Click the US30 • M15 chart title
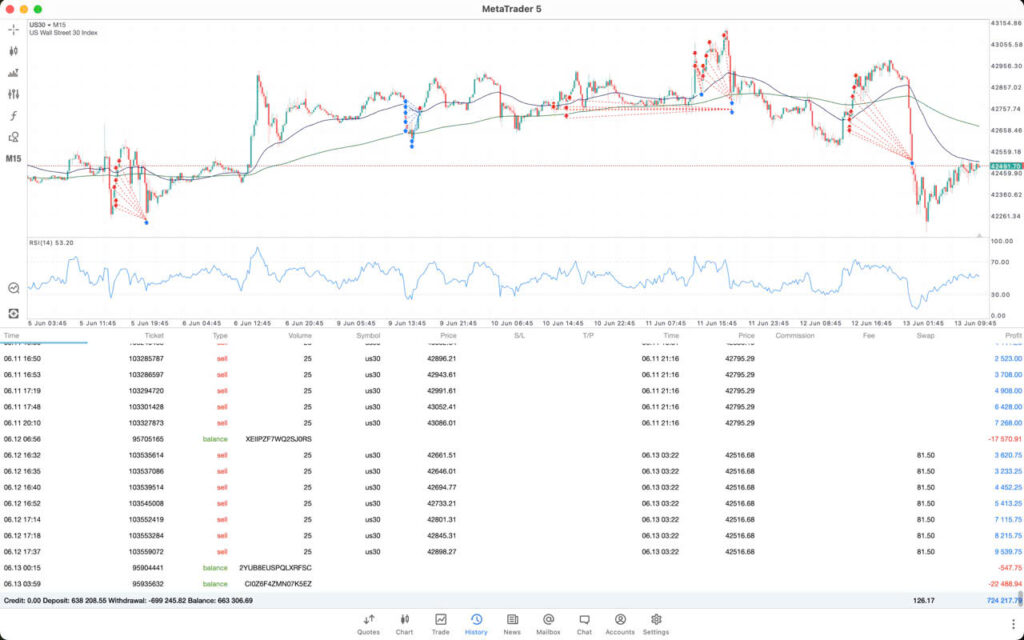The height and width of the screenshot is (640, 1024). pos(47,25)
